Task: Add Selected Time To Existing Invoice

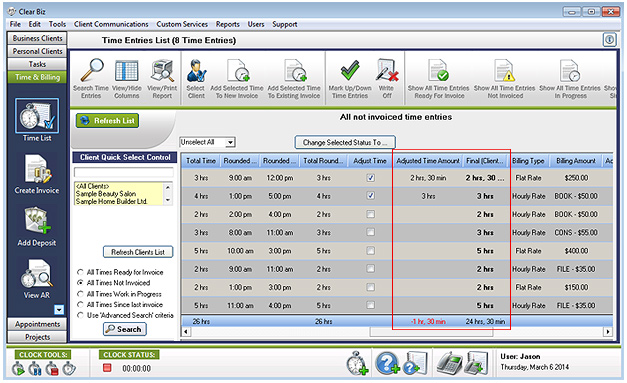Action: point(294,79)
